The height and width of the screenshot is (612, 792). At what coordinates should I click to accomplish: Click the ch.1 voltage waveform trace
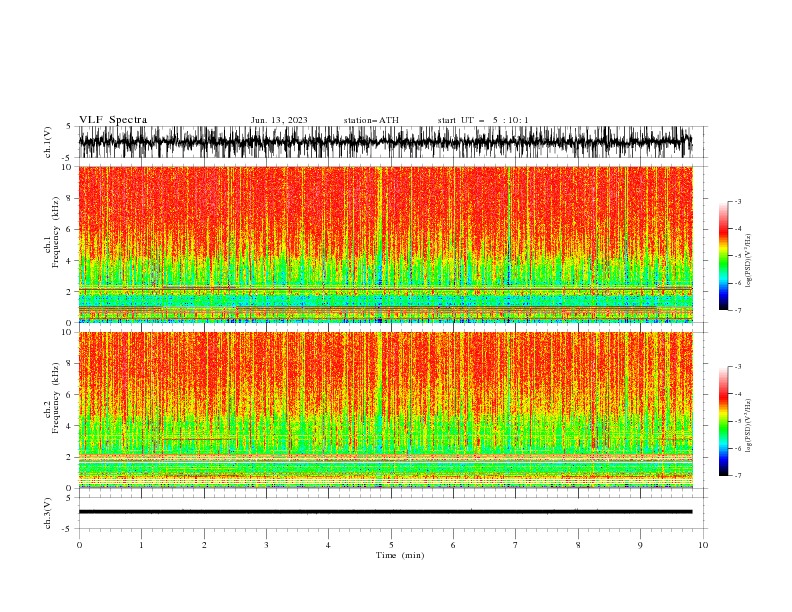[385, 142]
